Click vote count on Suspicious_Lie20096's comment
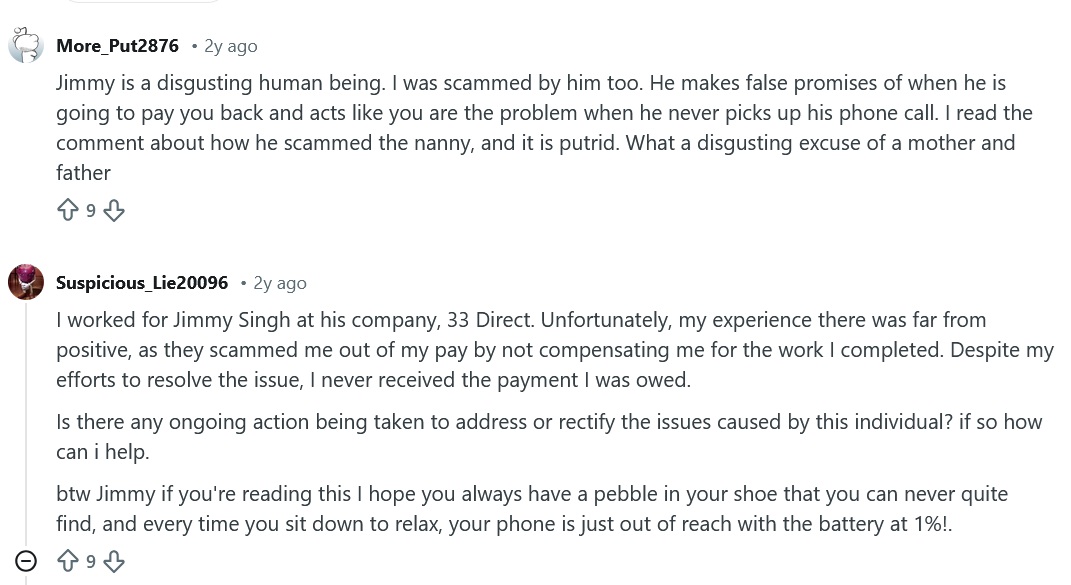 pyautogui.click(x=91, y=562)
